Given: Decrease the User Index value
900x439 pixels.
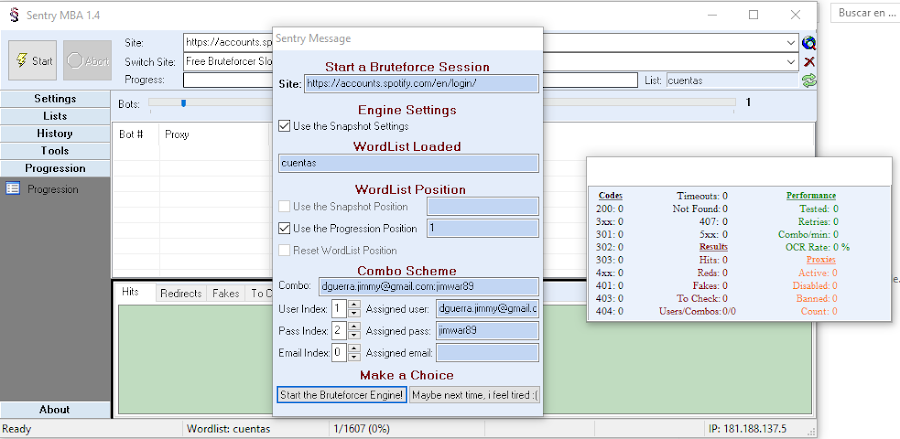Looking at the screenshot, I should pyautogui.click(x=354, y=313).
